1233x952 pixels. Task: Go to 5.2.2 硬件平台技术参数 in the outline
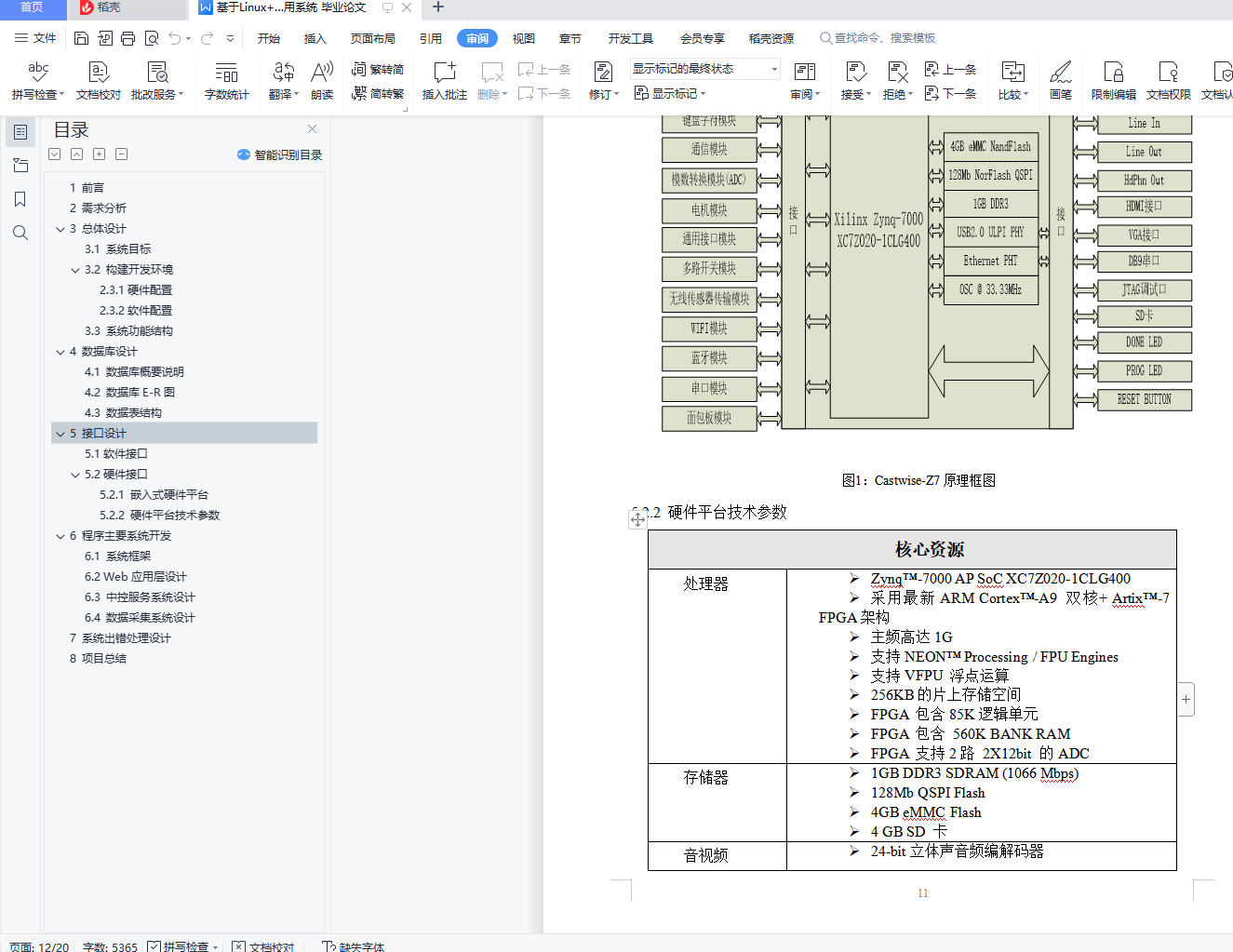click(160, 516)
